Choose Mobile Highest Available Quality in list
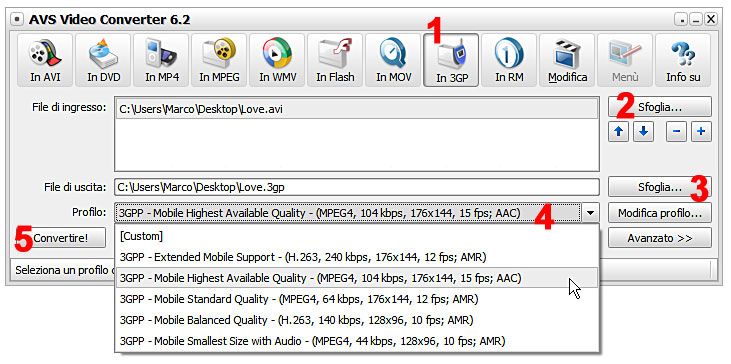 point(357,278)
